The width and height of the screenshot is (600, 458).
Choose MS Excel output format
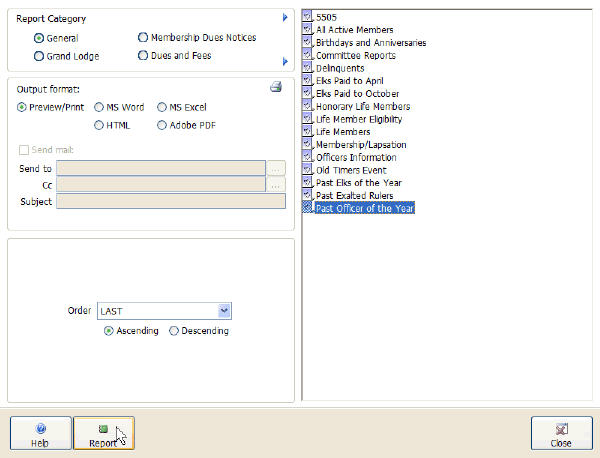[161, 107]
